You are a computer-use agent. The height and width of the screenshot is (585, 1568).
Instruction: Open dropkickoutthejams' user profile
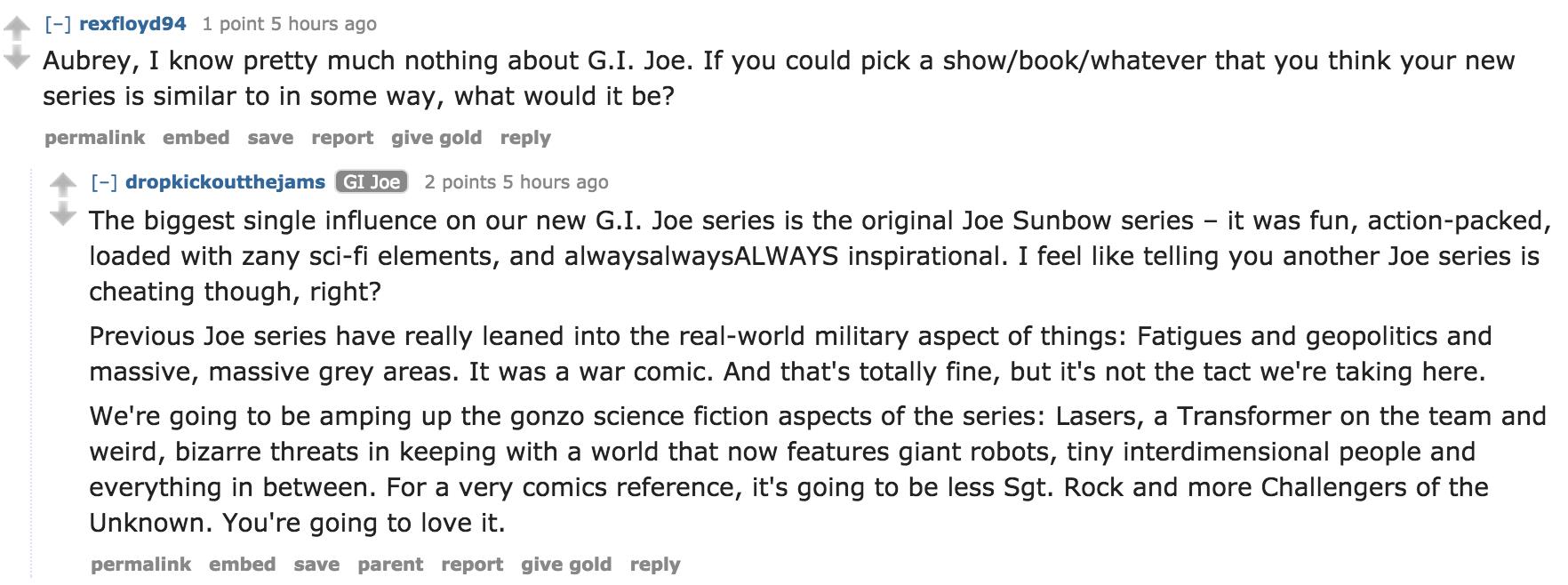click(225, 182)
